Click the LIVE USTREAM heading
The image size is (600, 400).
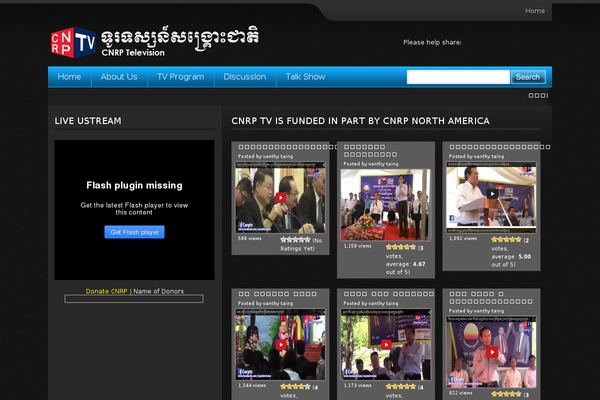pos(88,121)
